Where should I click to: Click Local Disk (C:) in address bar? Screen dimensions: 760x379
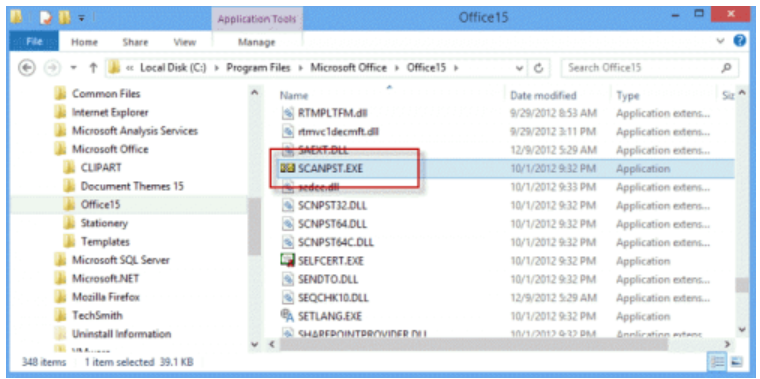173,68
